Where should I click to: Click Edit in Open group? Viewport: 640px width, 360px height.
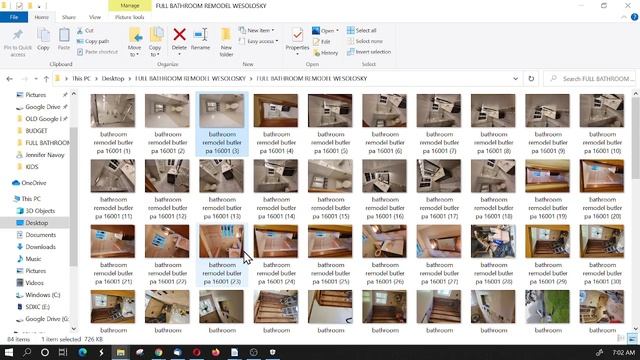(x=321, y=42)
